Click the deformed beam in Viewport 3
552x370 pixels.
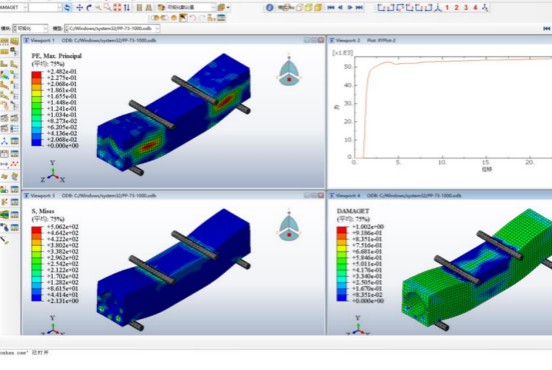coord(175,268)
